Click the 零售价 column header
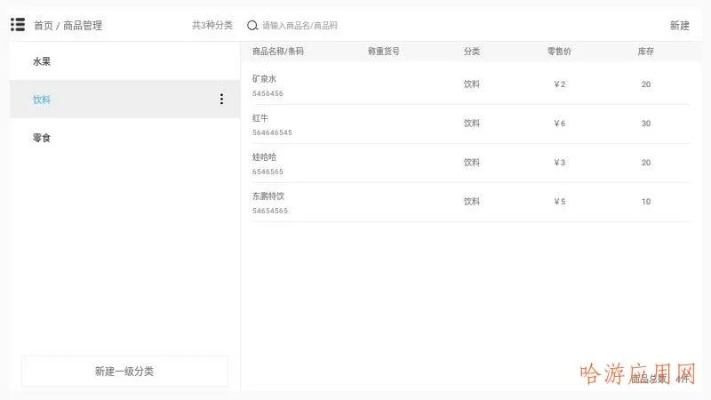This screenshot has width=711, height=400. click(559, 51)
